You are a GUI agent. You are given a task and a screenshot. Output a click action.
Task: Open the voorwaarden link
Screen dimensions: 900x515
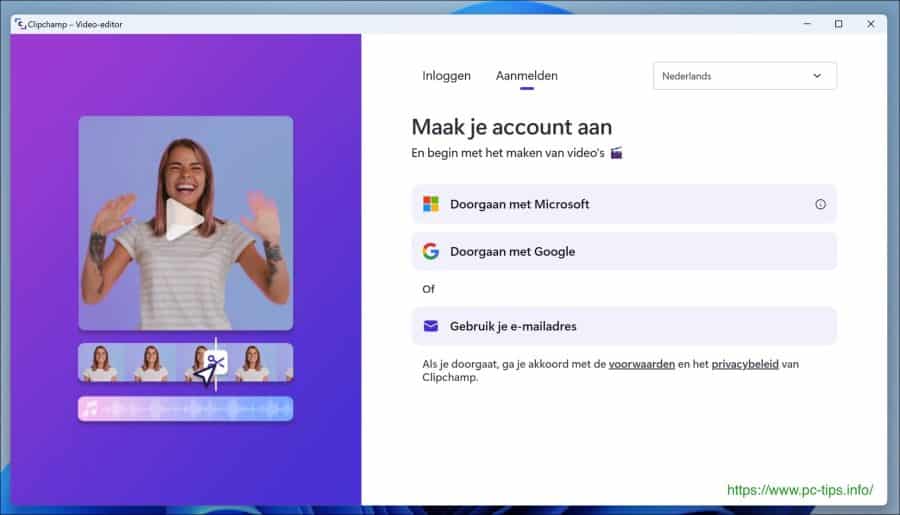(641, 364)
